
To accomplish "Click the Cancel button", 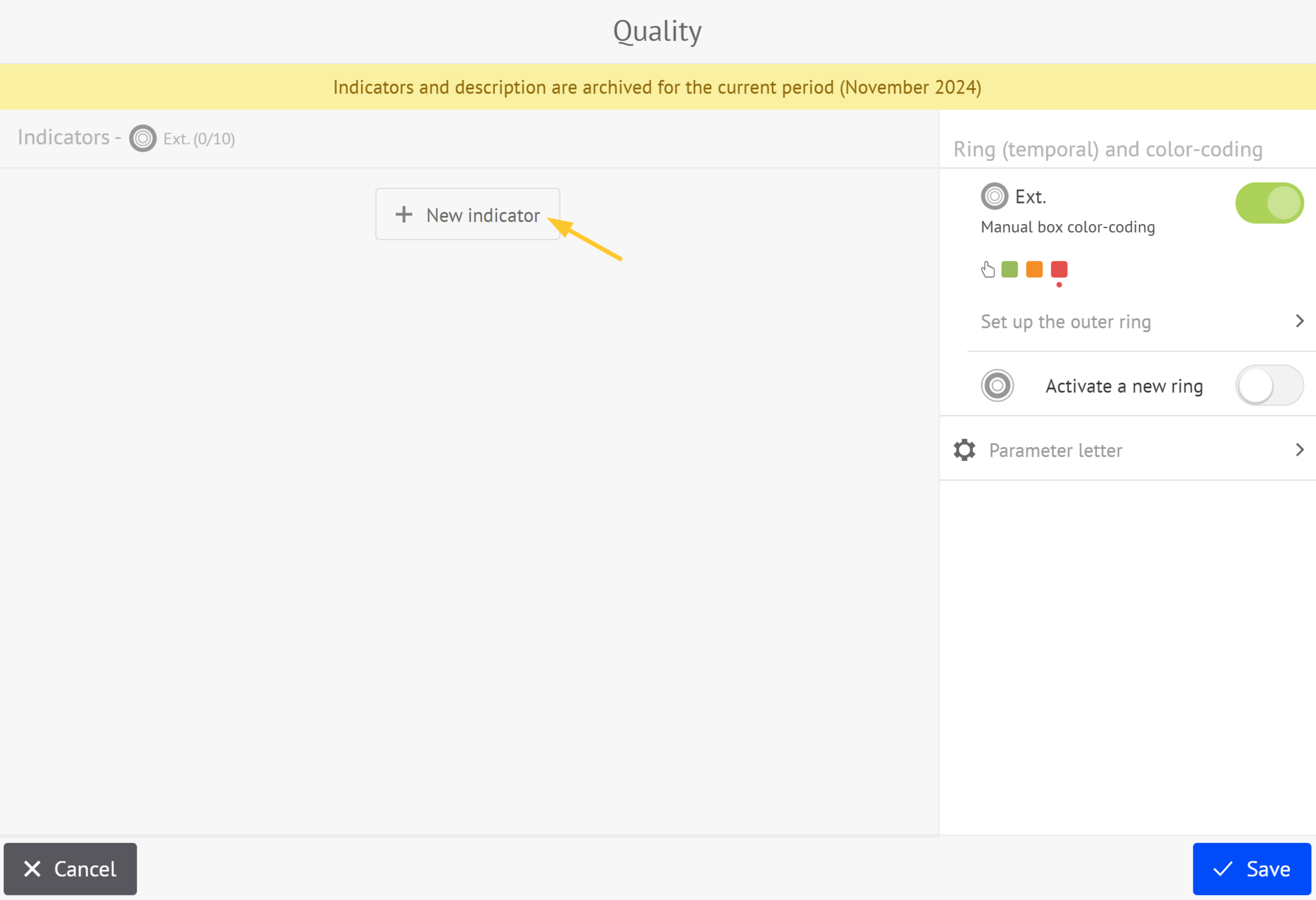I will click(x=70, y=869).
